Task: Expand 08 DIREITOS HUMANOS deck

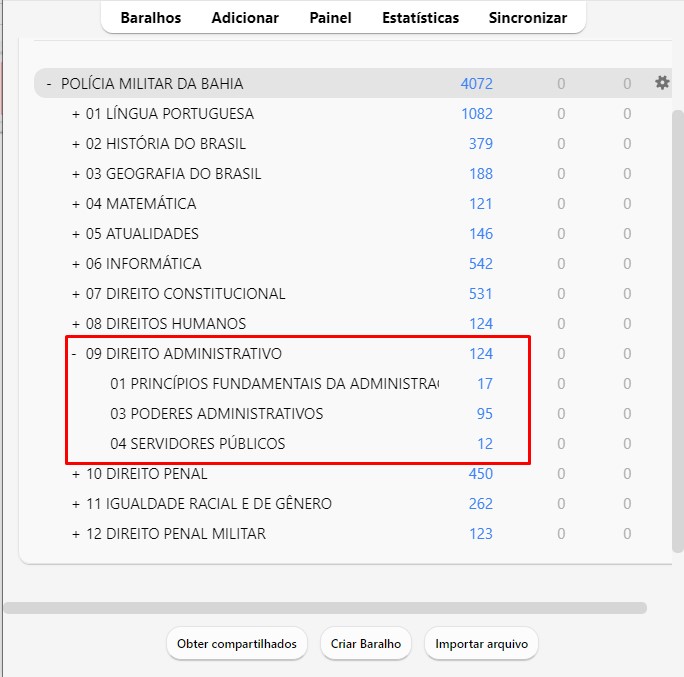Action: click(76, 324)
